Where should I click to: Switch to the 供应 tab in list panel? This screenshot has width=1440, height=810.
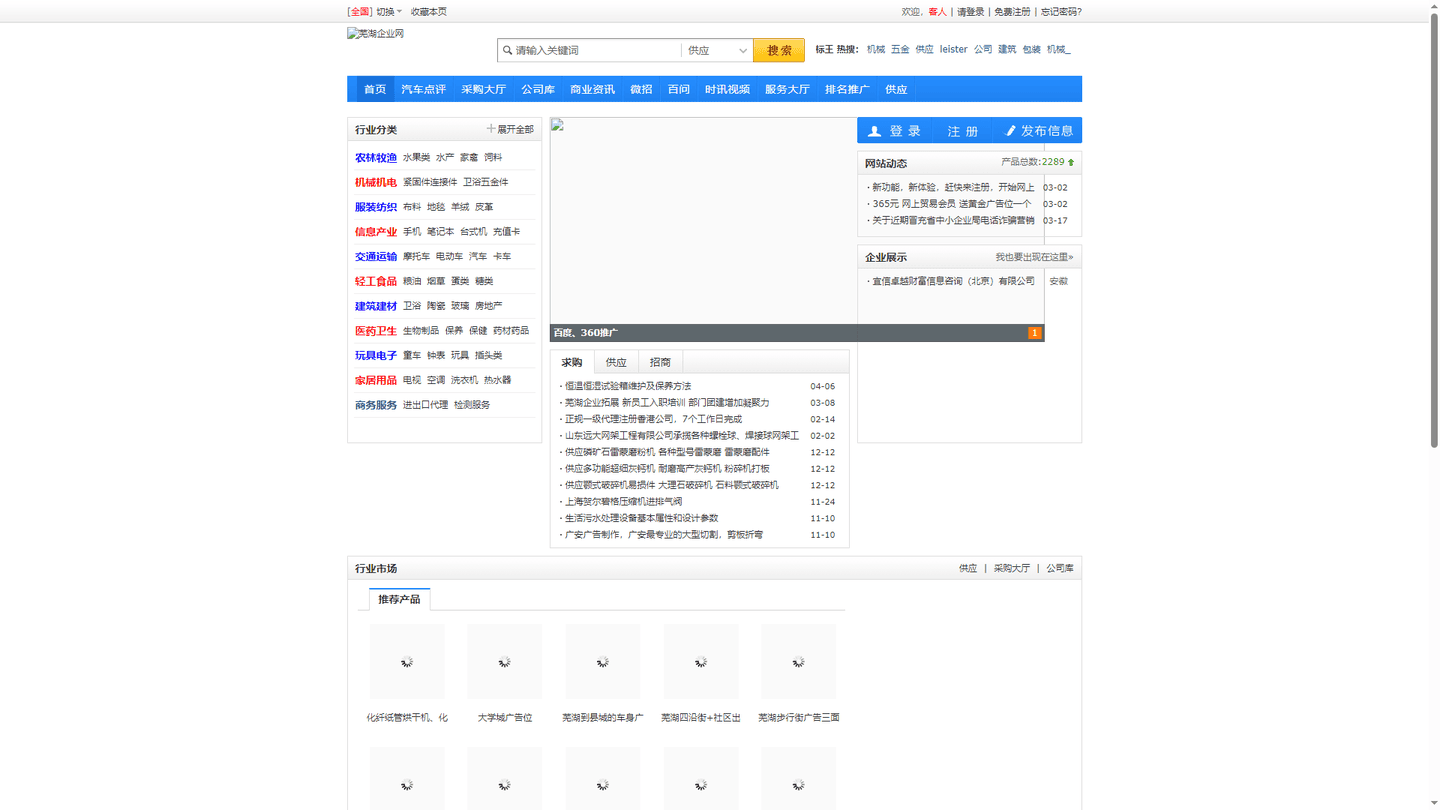616,362
